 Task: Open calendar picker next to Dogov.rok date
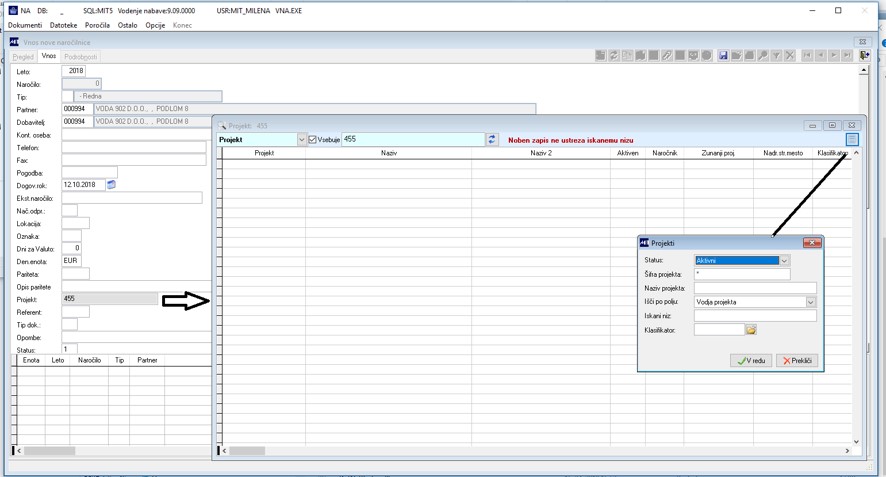point(111,185)
